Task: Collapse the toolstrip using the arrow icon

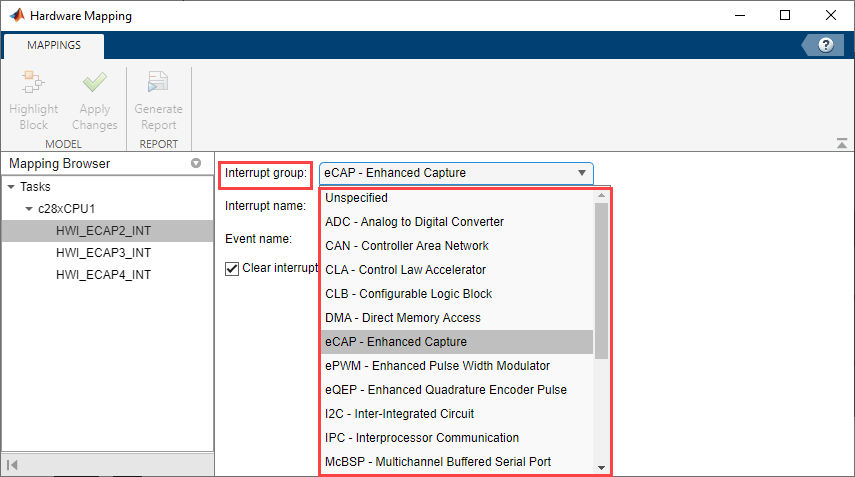Action: tap(842, 144)
